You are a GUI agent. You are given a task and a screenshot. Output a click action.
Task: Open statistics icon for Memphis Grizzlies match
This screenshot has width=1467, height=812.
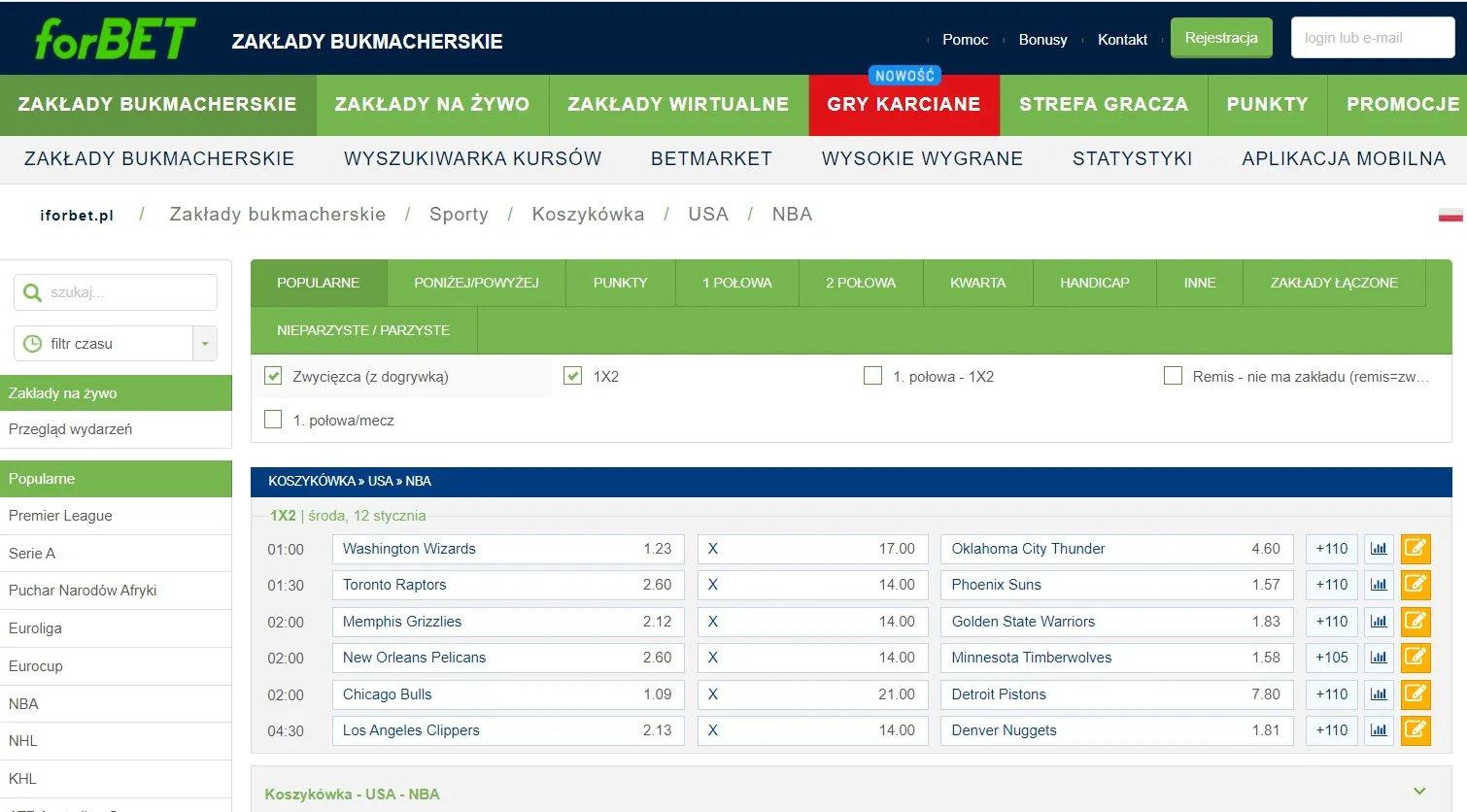point(1378,622)
